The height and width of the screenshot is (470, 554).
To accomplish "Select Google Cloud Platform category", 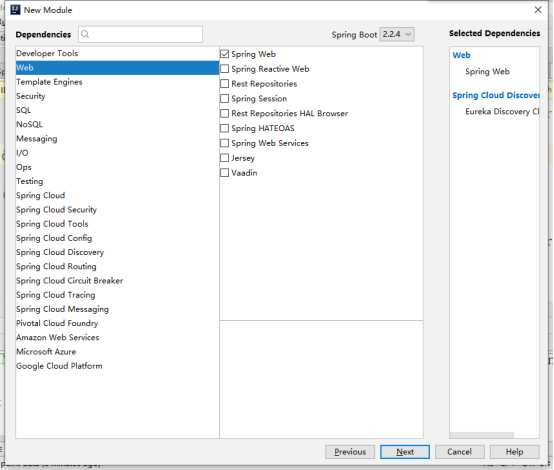I will (x=117, y=366).
